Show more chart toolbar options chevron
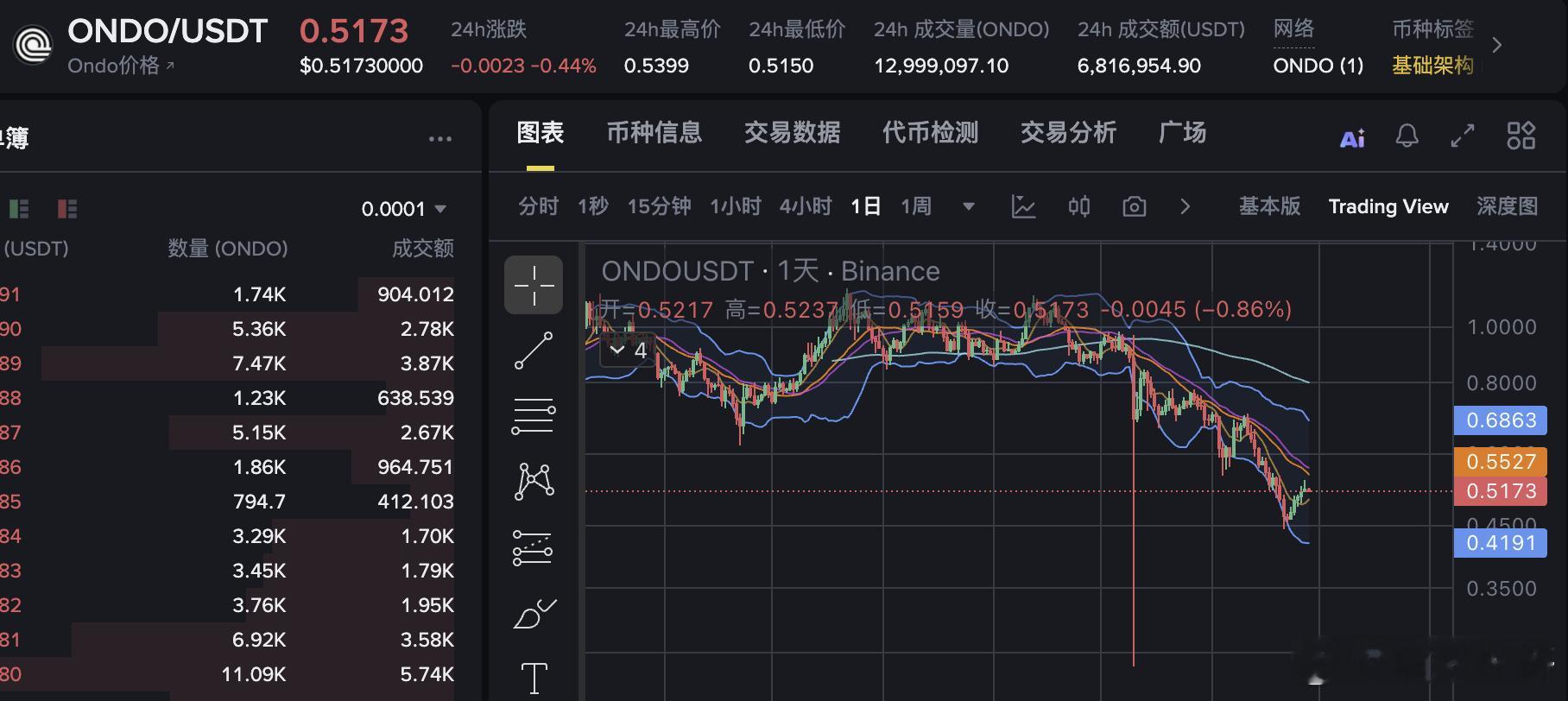 [1185, 206]
